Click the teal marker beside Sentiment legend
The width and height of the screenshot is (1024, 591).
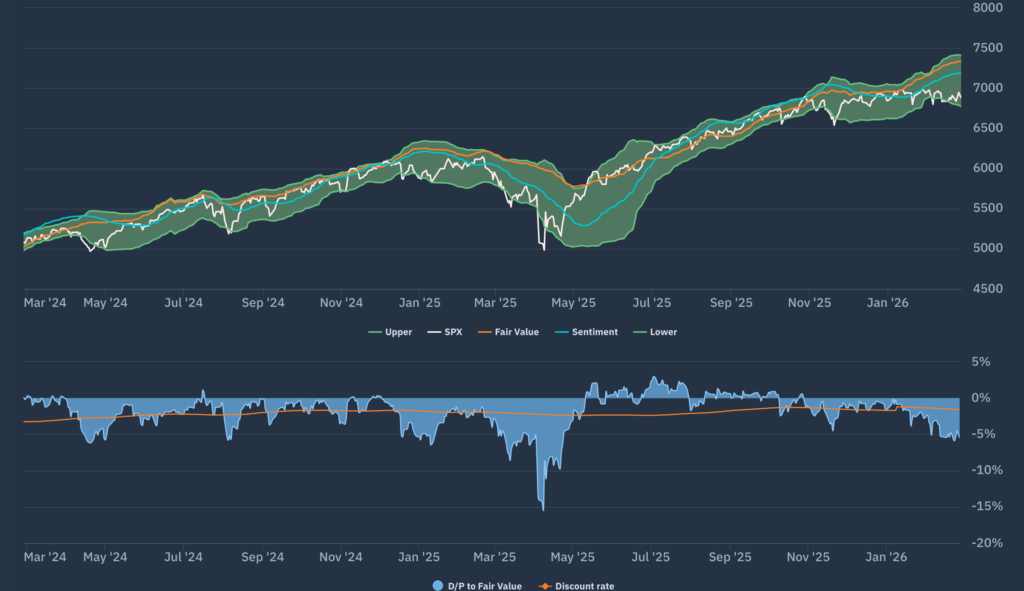pos(561,332)
